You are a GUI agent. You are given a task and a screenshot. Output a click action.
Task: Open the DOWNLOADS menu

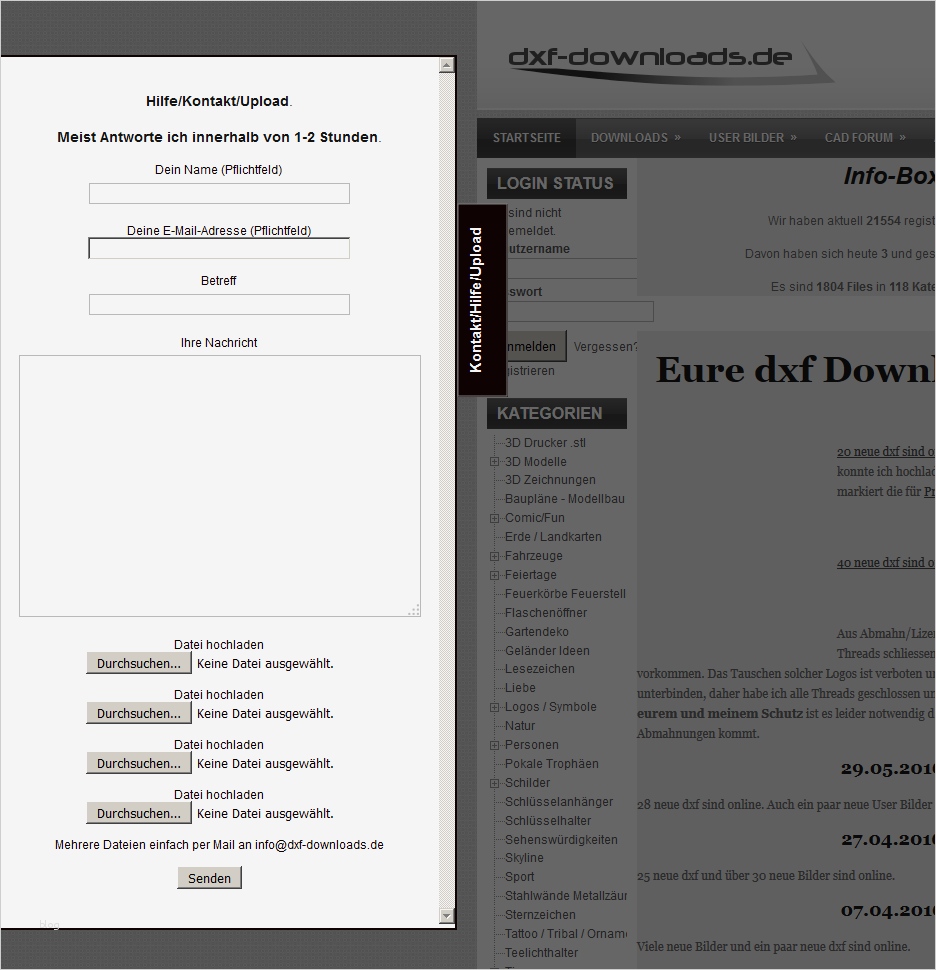point(635,137)
